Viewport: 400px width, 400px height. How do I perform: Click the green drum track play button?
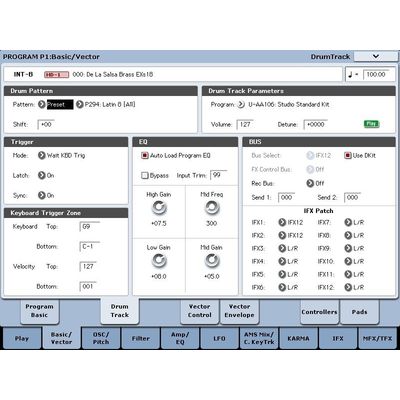tap(371, 124)
